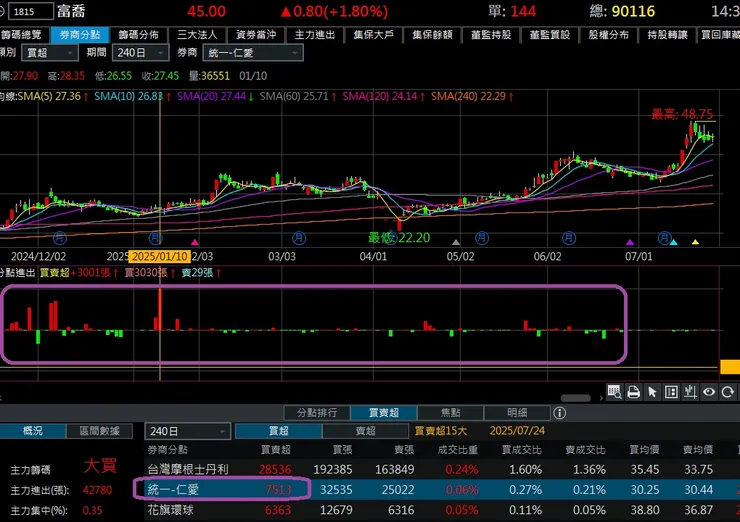This screenshot has height=522, width=740.
Task: Activate the candlestick crosshair tool icon
Action: (x=690, y=392)
